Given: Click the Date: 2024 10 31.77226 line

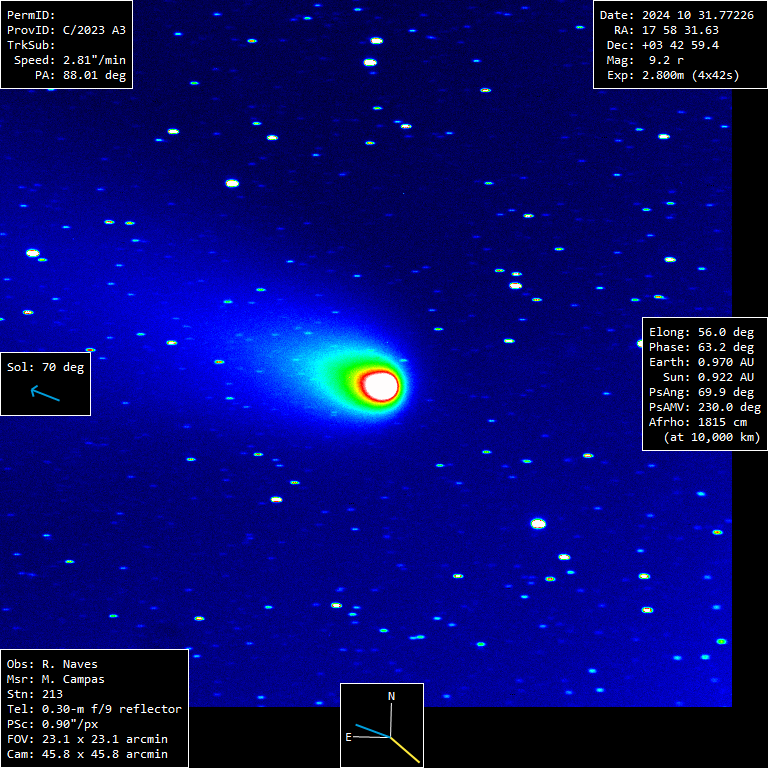Looking at the screenshot, I should (677, 15).
